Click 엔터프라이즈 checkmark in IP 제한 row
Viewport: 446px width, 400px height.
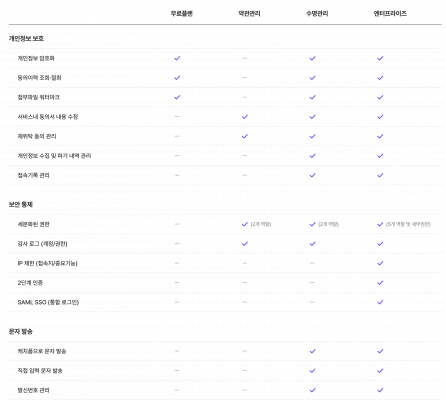tap(380, 263)
